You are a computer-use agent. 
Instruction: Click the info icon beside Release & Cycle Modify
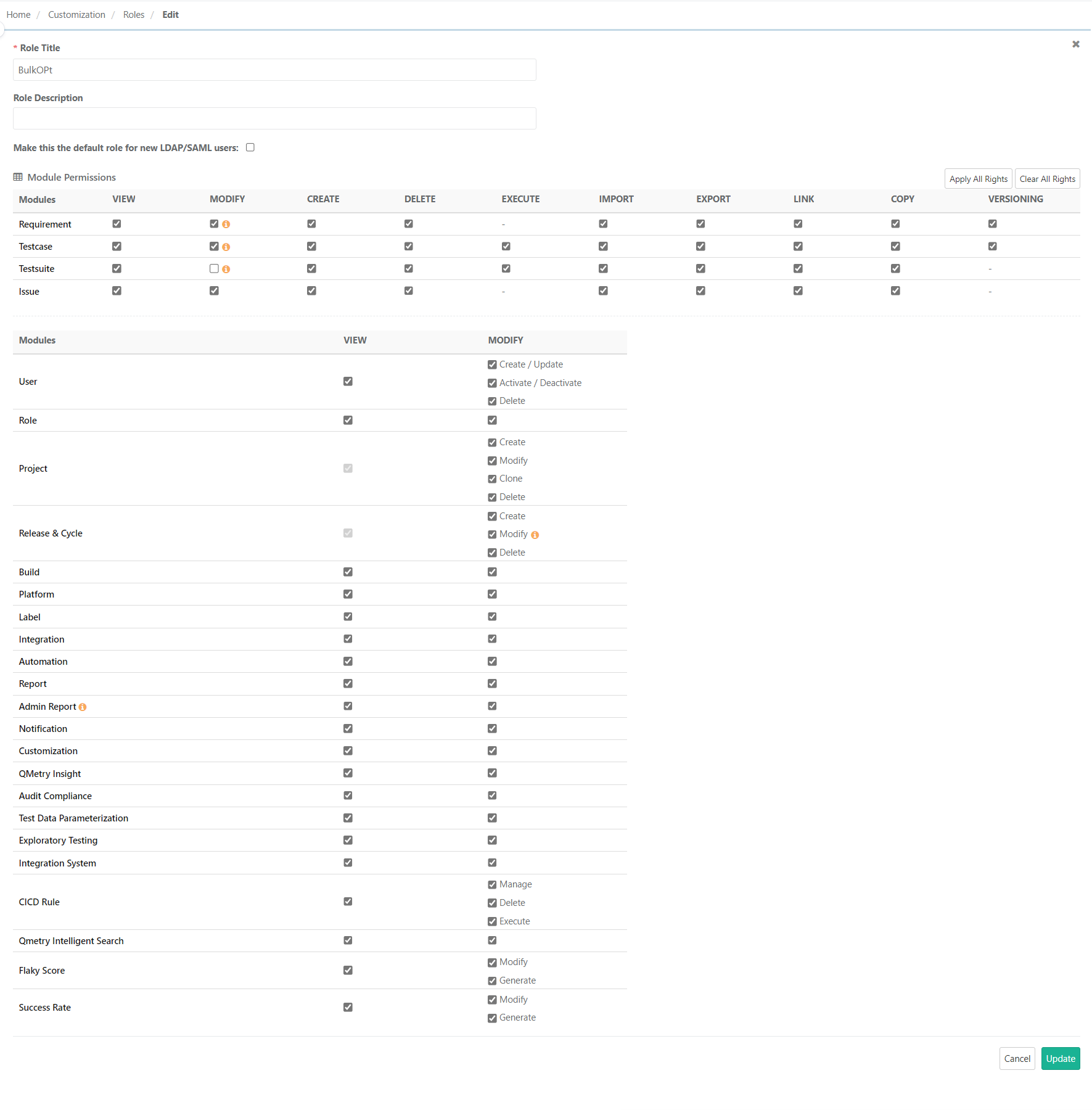click(534, 535)
